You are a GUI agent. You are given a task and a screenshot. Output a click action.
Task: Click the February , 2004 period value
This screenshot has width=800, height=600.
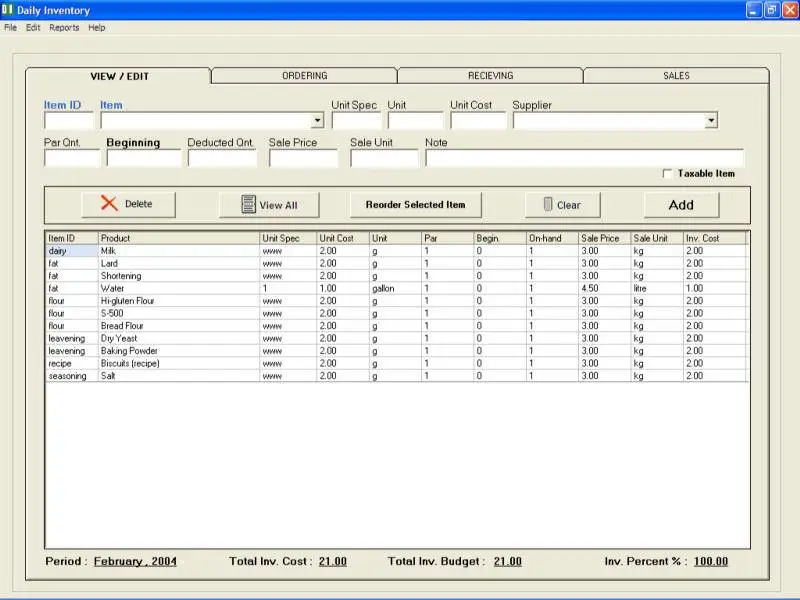pos(135,561)
